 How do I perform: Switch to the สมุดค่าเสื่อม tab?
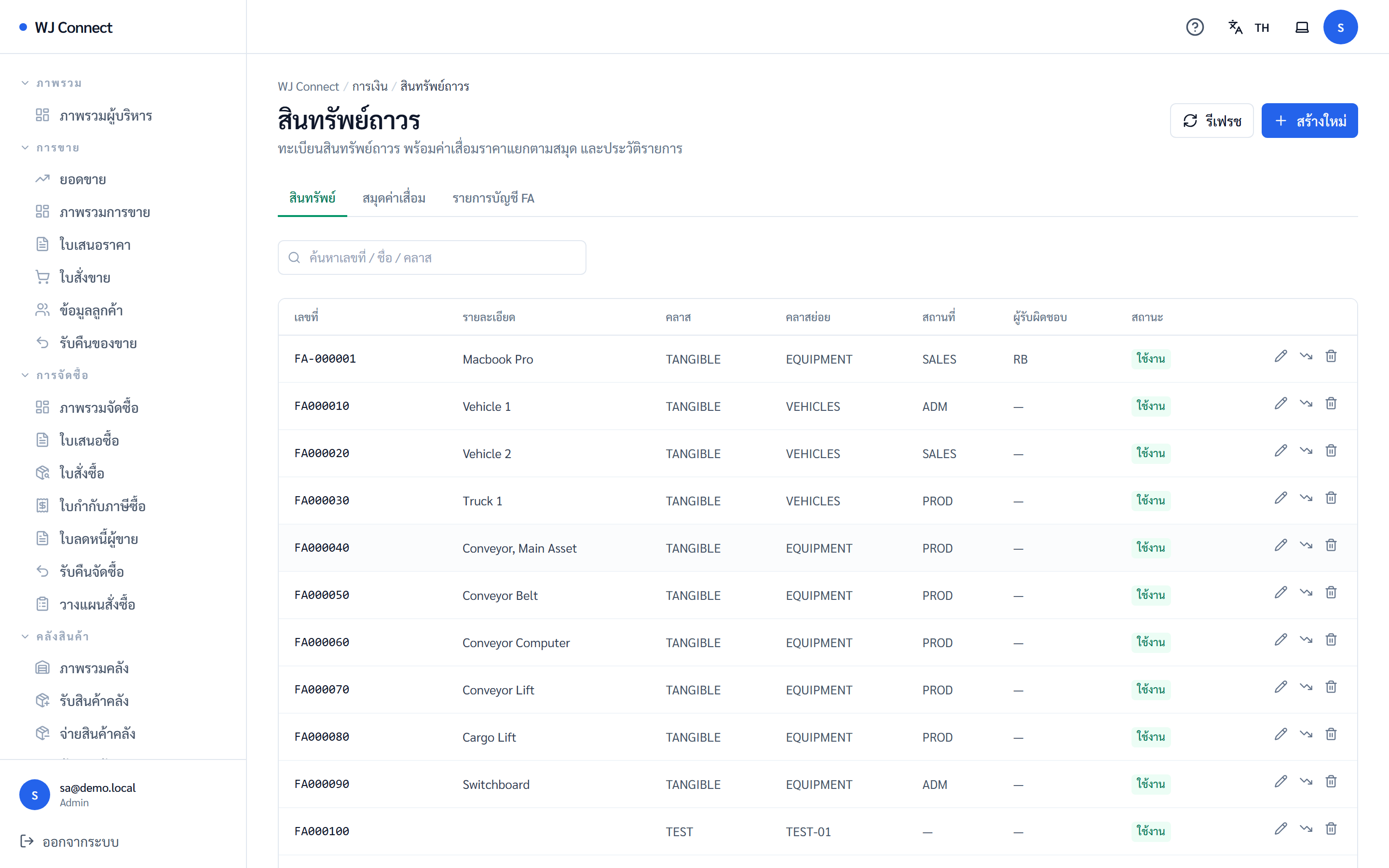pos(394,198)
